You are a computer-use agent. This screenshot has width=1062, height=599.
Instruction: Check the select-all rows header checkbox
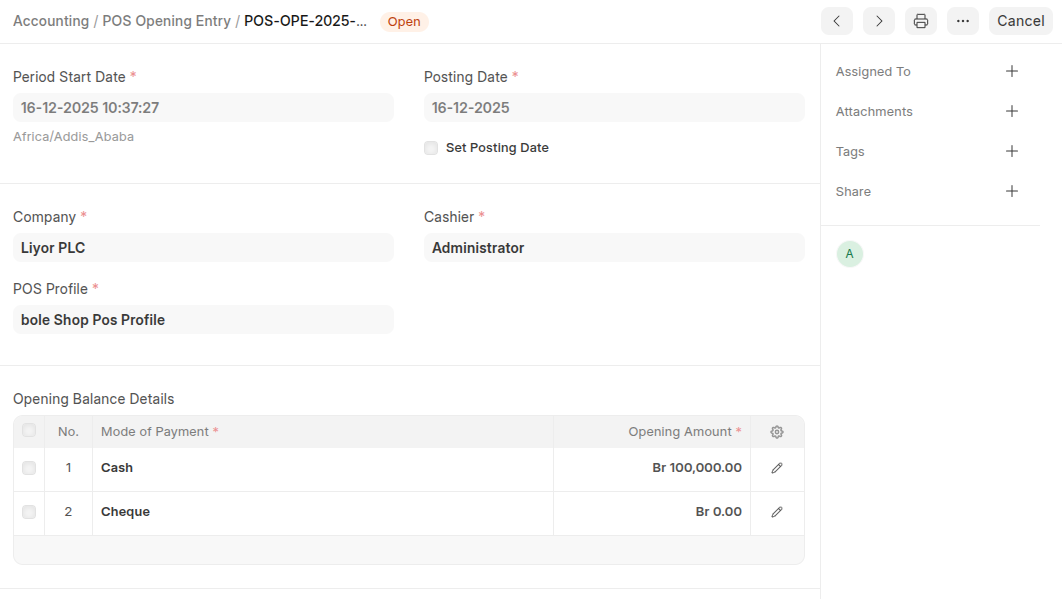coord(29,431)
